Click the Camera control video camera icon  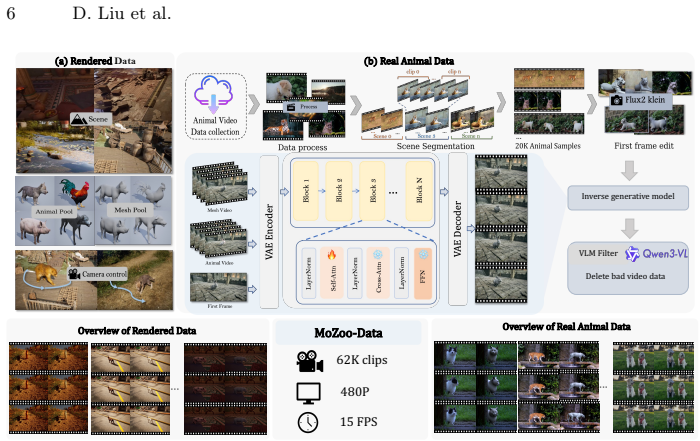tap(74, 274)
